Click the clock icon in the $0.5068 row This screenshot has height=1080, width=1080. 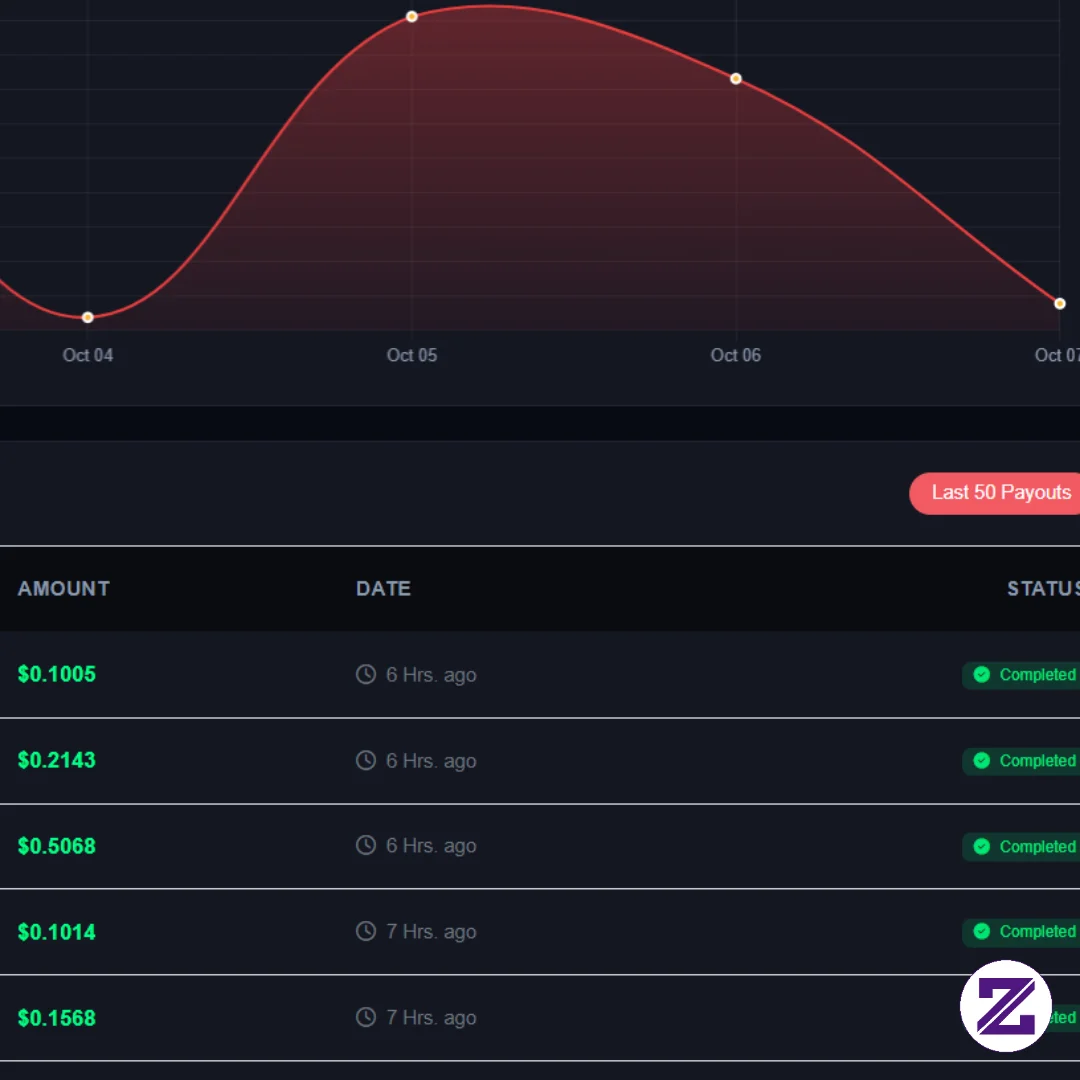(x=366, y=845)
